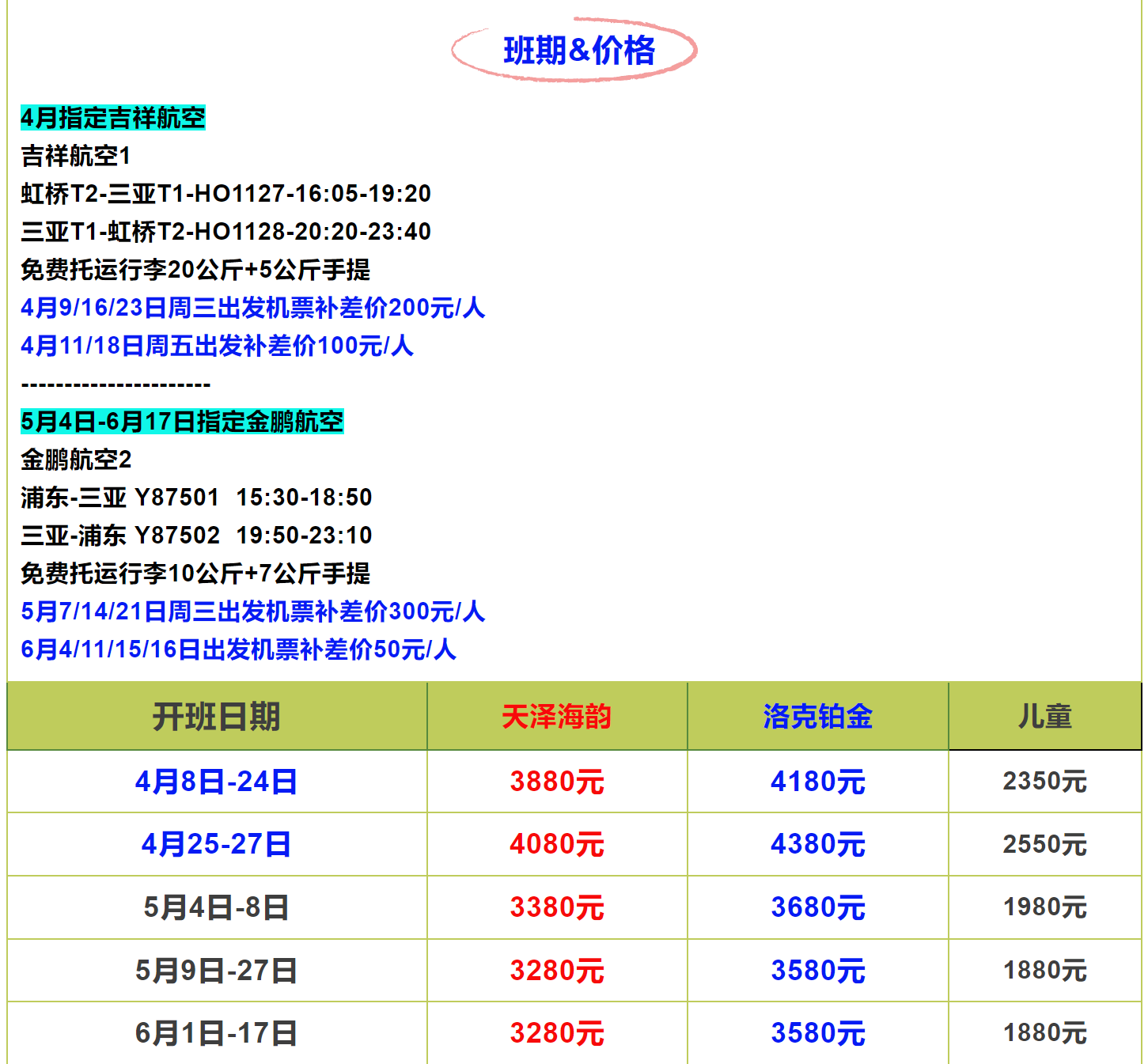Select the 2550元 child price cell
The image size is (1148, 1064).
pos(1045,844)
